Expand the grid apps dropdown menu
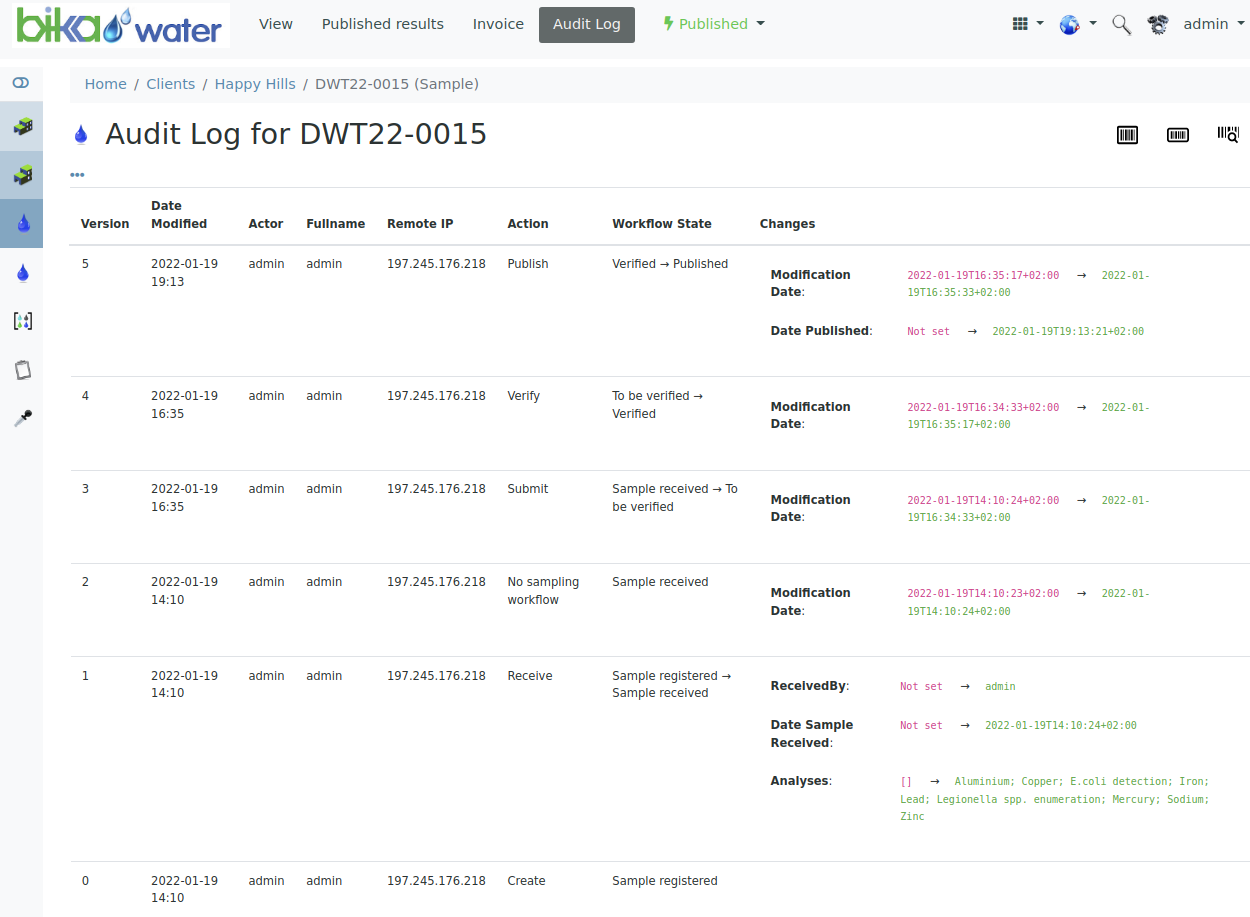Image resolution: width=1250 pixels, height=917 pixels. [1027, 24]
